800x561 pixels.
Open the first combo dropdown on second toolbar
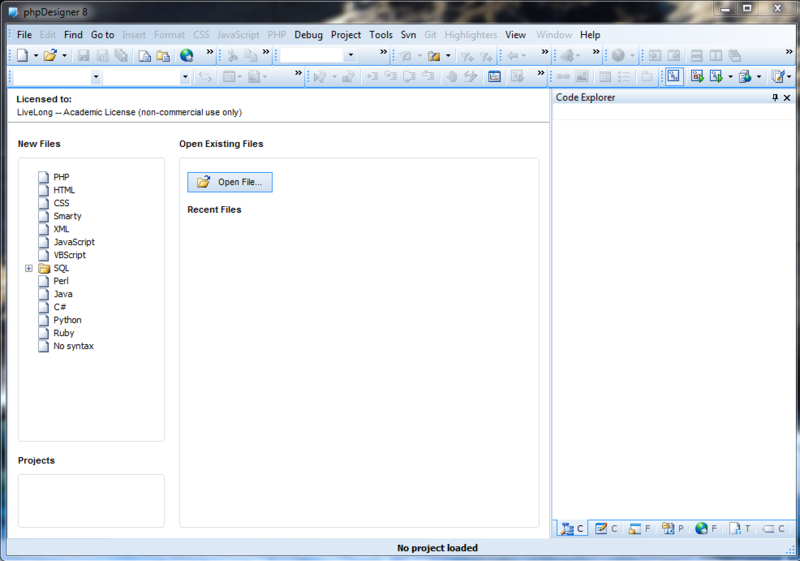tap(95, 77)
